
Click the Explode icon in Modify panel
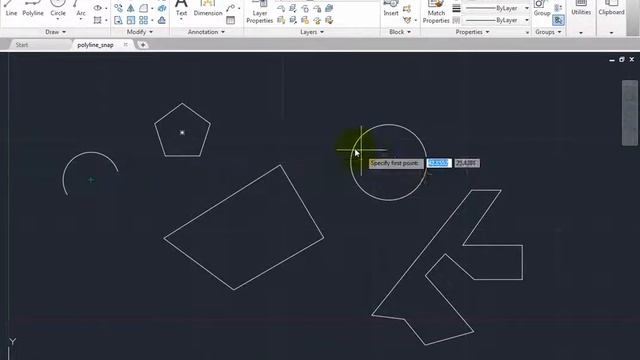(162, 8)
